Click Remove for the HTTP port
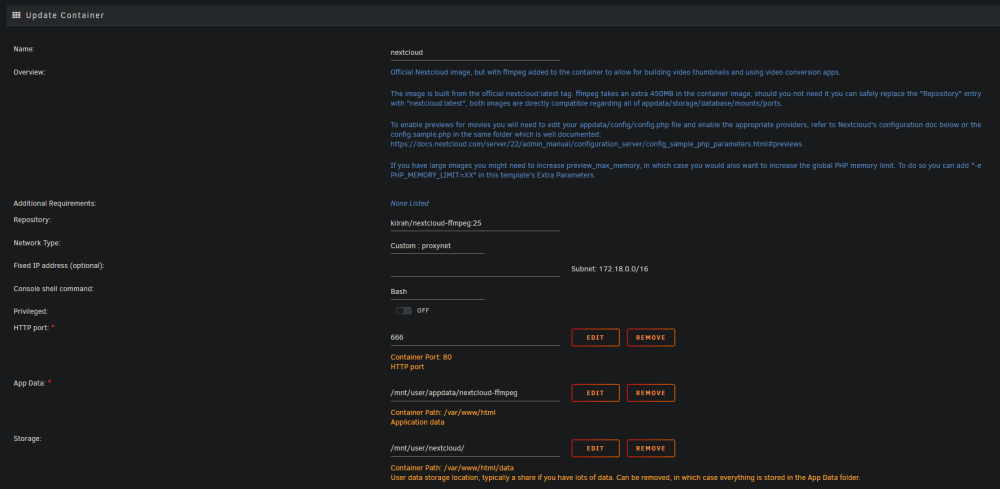This screenshot has width=1000, height=489. coord(651,337)
